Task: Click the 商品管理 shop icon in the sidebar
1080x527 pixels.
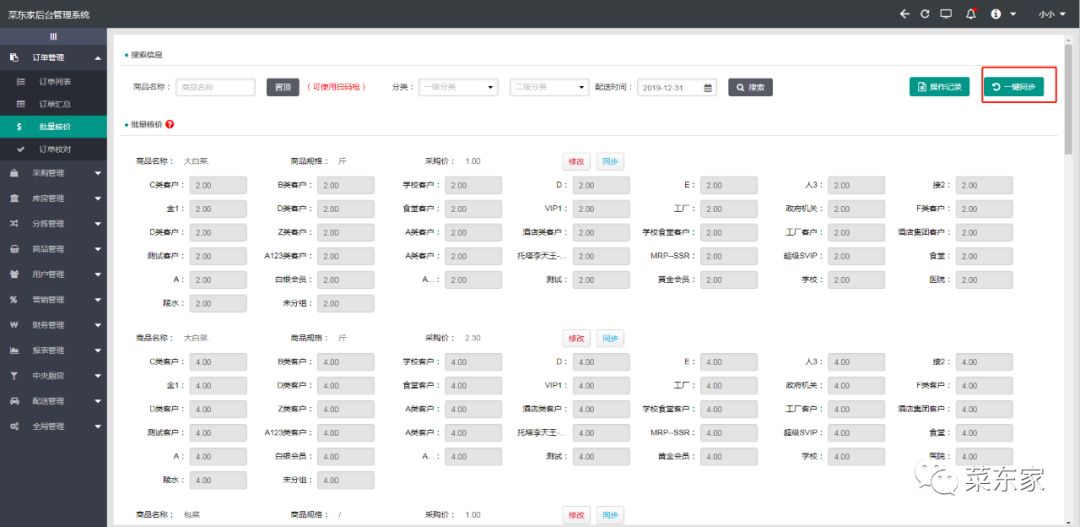Action: coord(14,249)
